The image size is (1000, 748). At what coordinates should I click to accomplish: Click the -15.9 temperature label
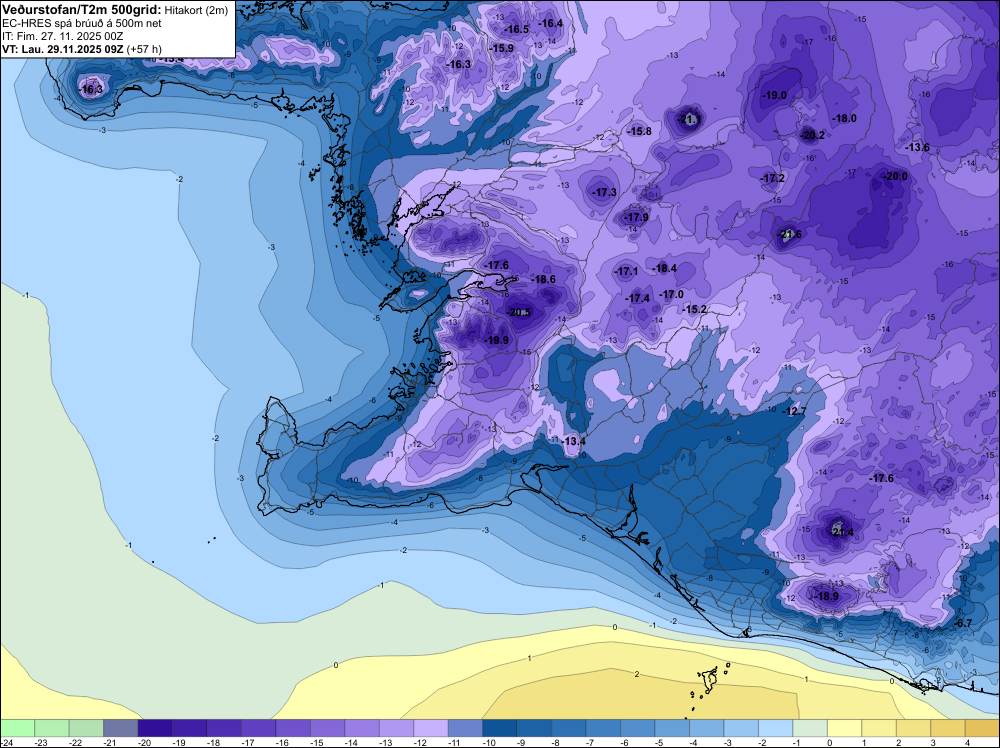click(502, 48)
